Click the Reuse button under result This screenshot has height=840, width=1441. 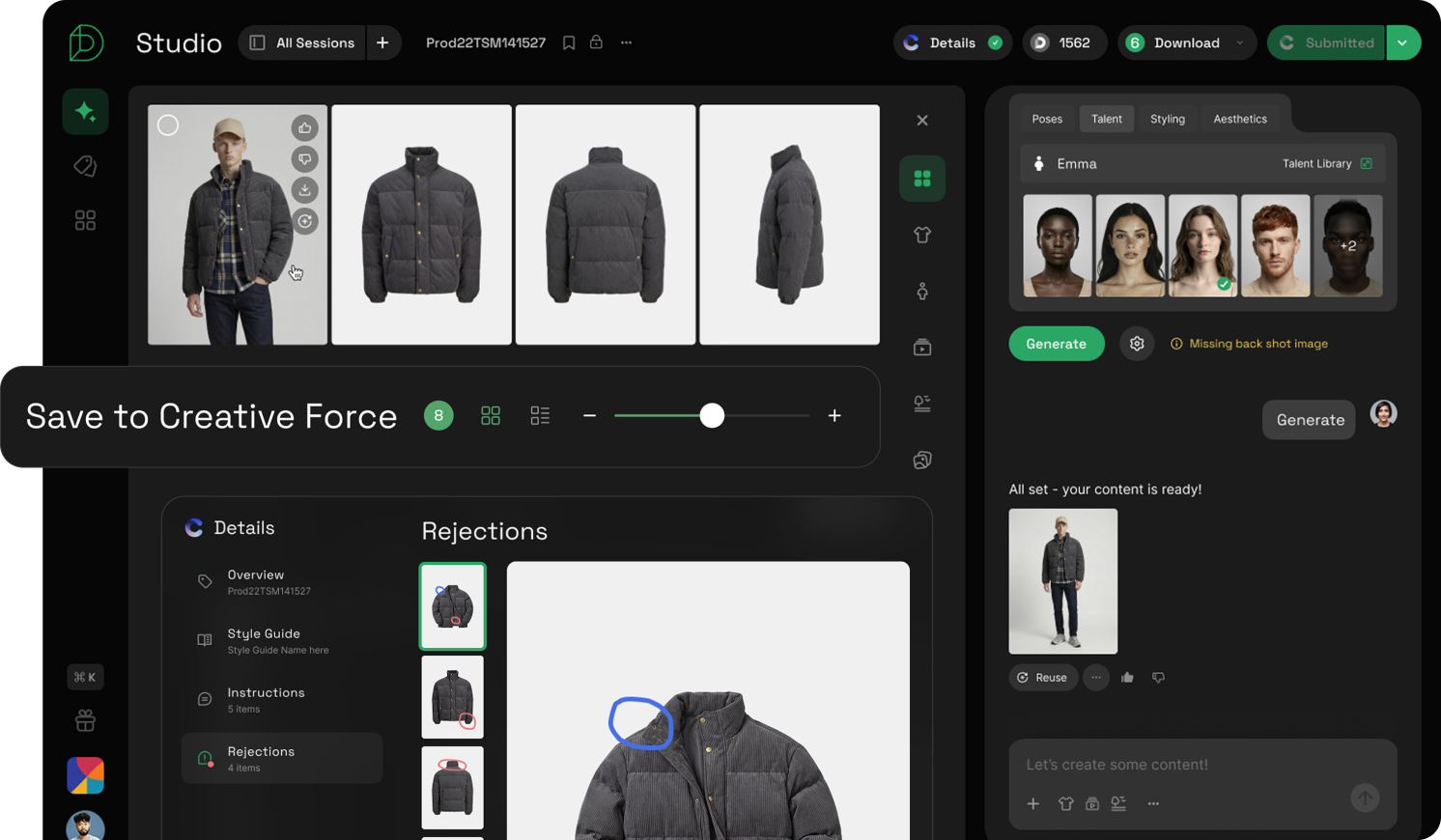point(1043,678)
